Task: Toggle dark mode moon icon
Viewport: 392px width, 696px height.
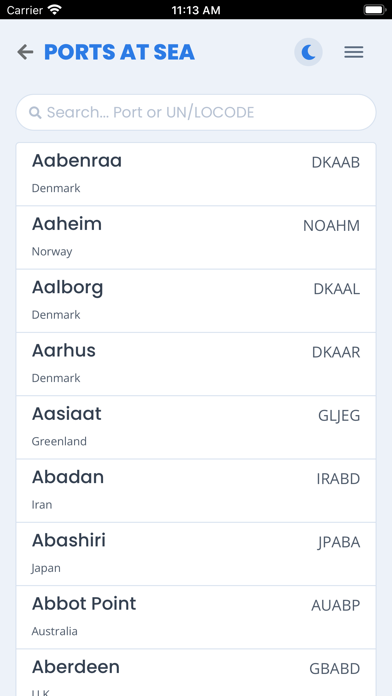Action: click(x=309, y=52)
